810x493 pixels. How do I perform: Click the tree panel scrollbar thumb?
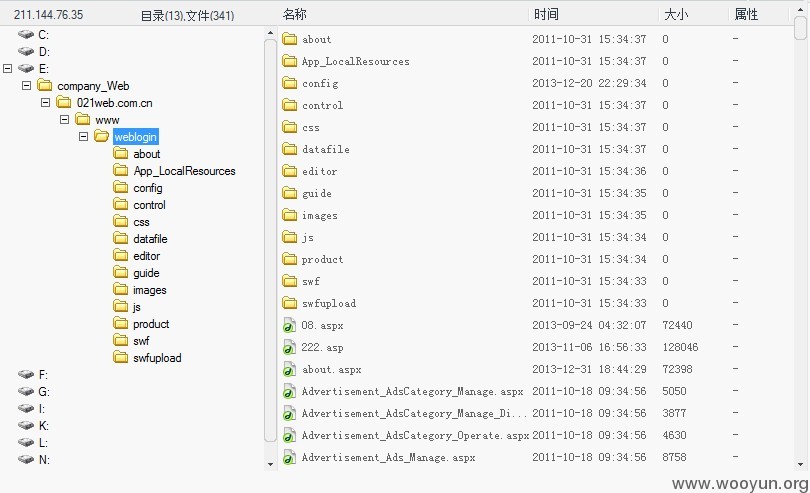click(270, 240)
